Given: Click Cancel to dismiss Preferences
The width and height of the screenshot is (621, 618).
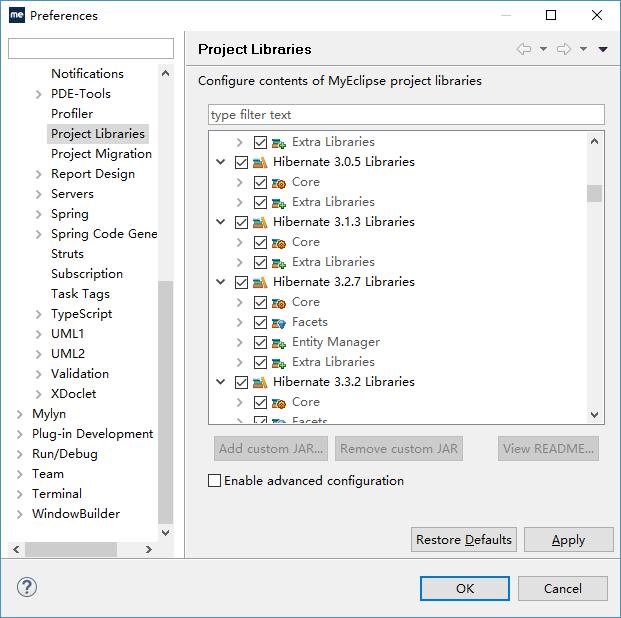Looking at the screenshot, I should click(x=563, y=588).
